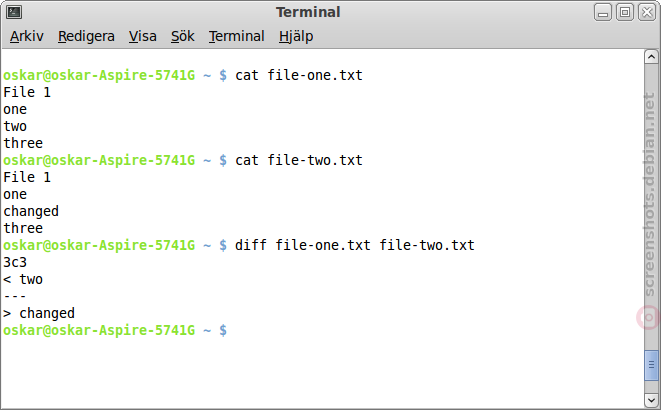Click the blue scrollbar thumb
The width and height of the screenshot is (661, 410).
pos(651,365)
